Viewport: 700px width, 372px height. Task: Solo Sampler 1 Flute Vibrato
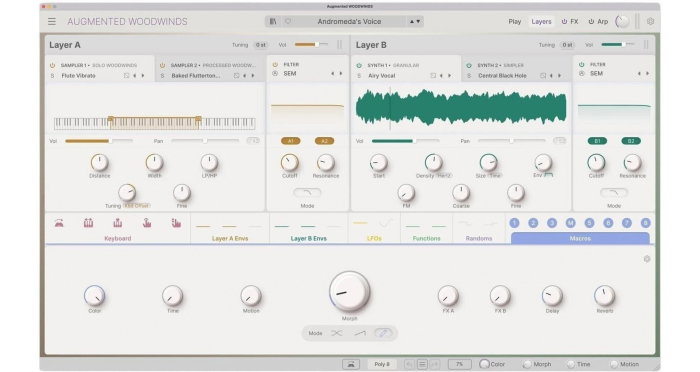click(52, 76)
